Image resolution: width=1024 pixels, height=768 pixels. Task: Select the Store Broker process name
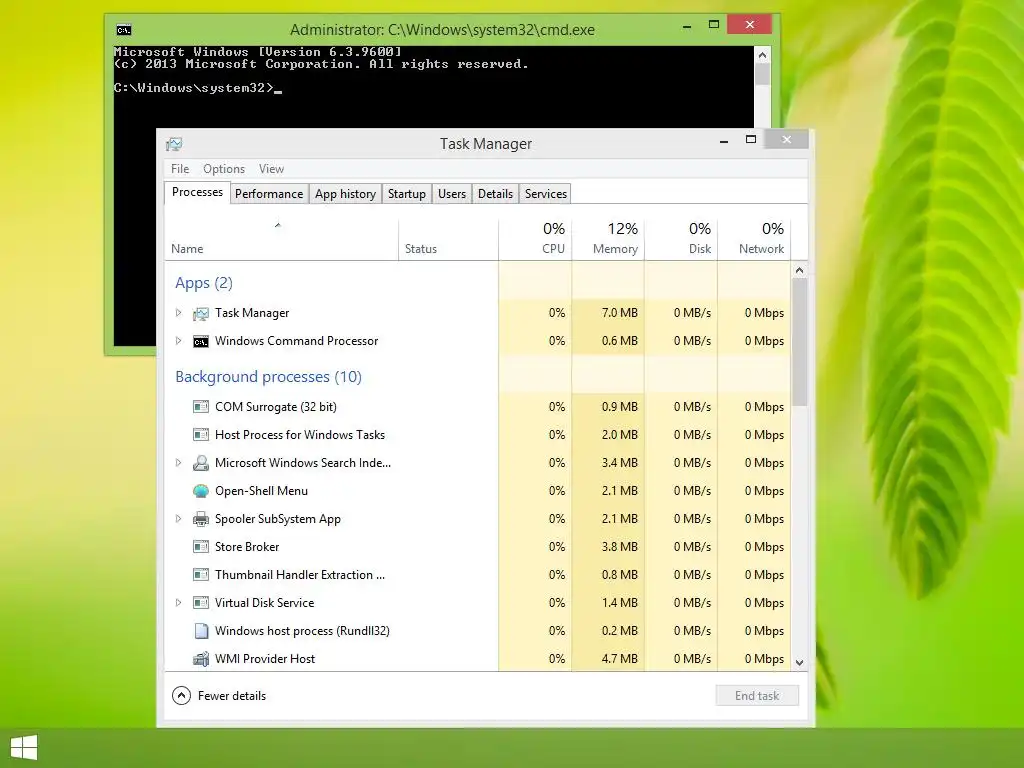247,547
